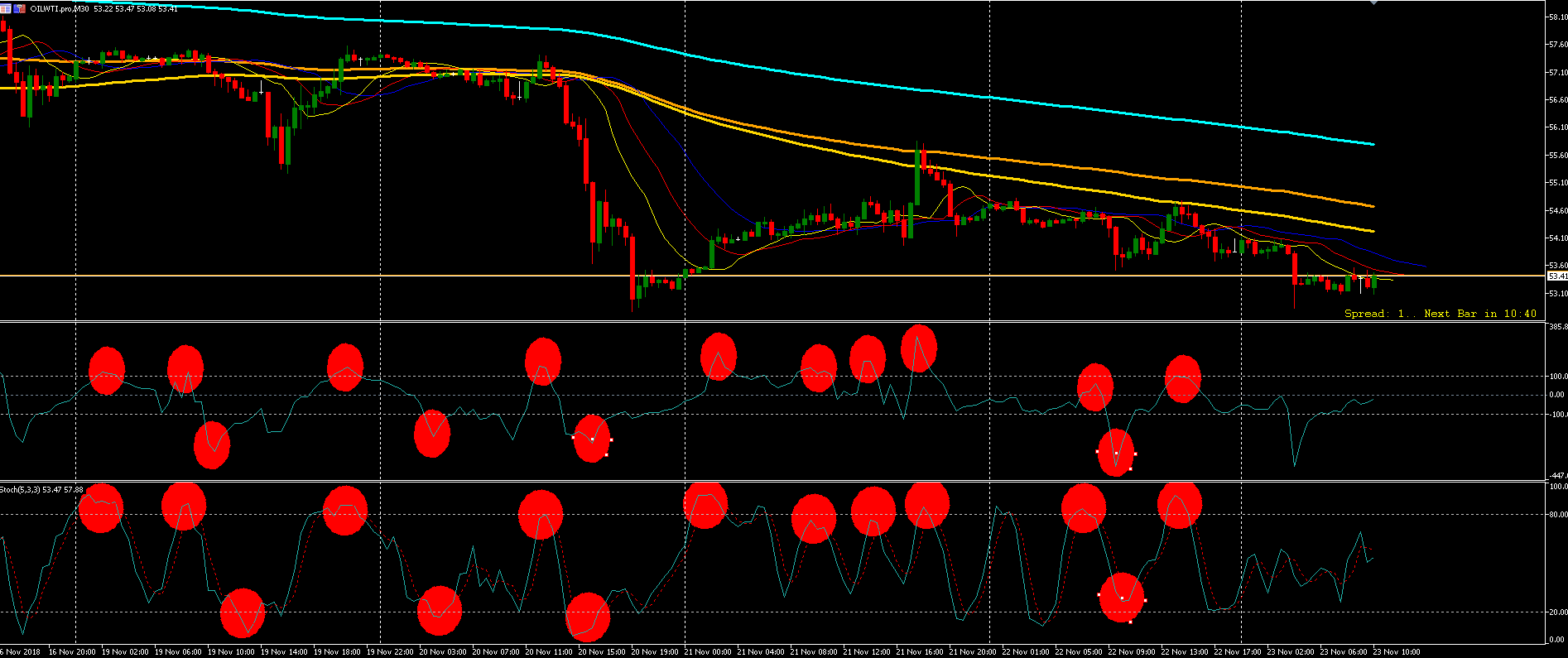Click the rightmost red ellipse in the Stochastic pane
The image size is (1568, 658).
(1179, 505)
